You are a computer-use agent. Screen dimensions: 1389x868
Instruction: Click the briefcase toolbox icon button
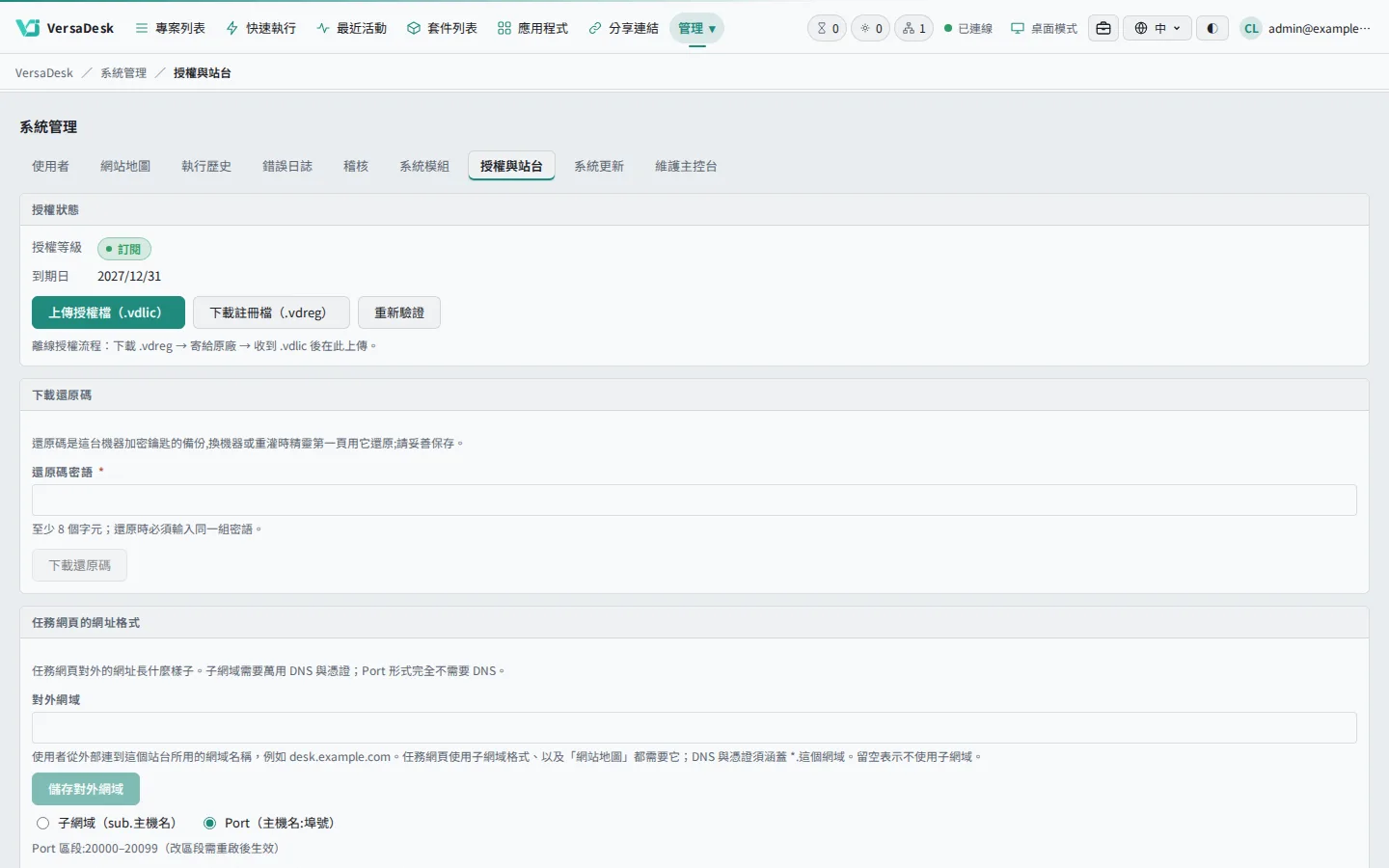tap(1103, 28)
